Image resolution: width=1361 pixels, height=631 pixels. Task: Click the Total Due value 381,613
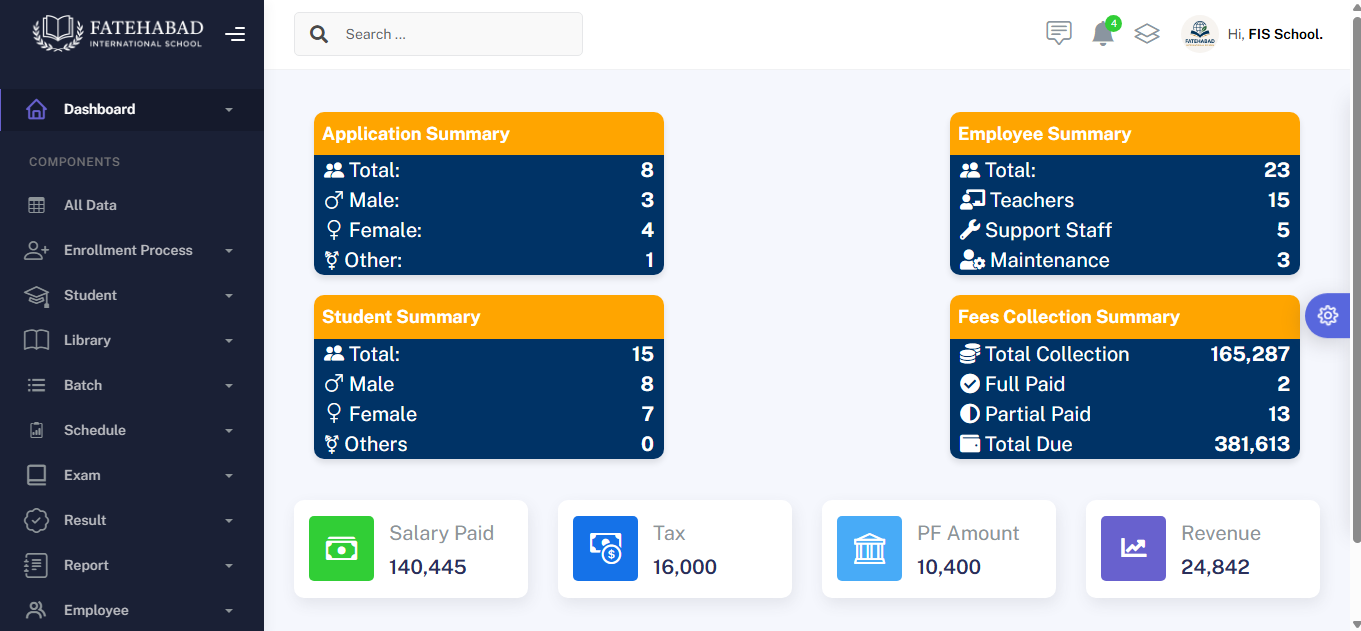[1252, 444]
